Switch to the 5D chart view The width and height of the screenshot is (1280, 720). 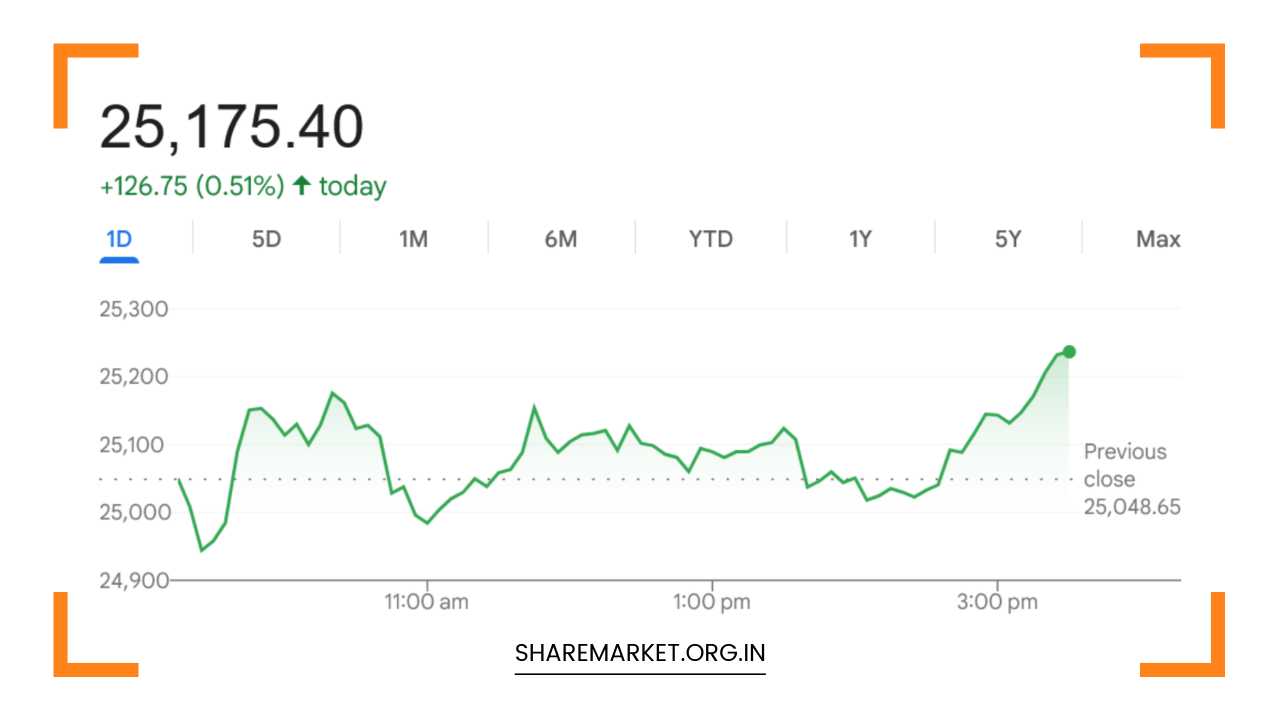click(x=266, y=238)
